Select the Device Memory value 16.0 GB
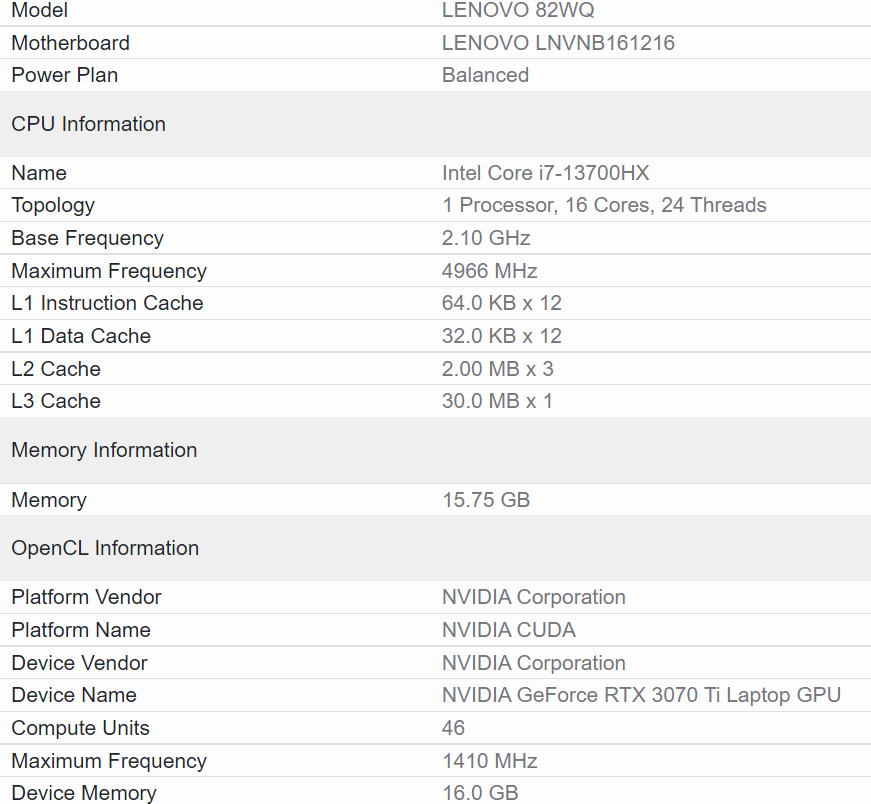The height and width of the screenshot is (804, 871). (481, 792)
